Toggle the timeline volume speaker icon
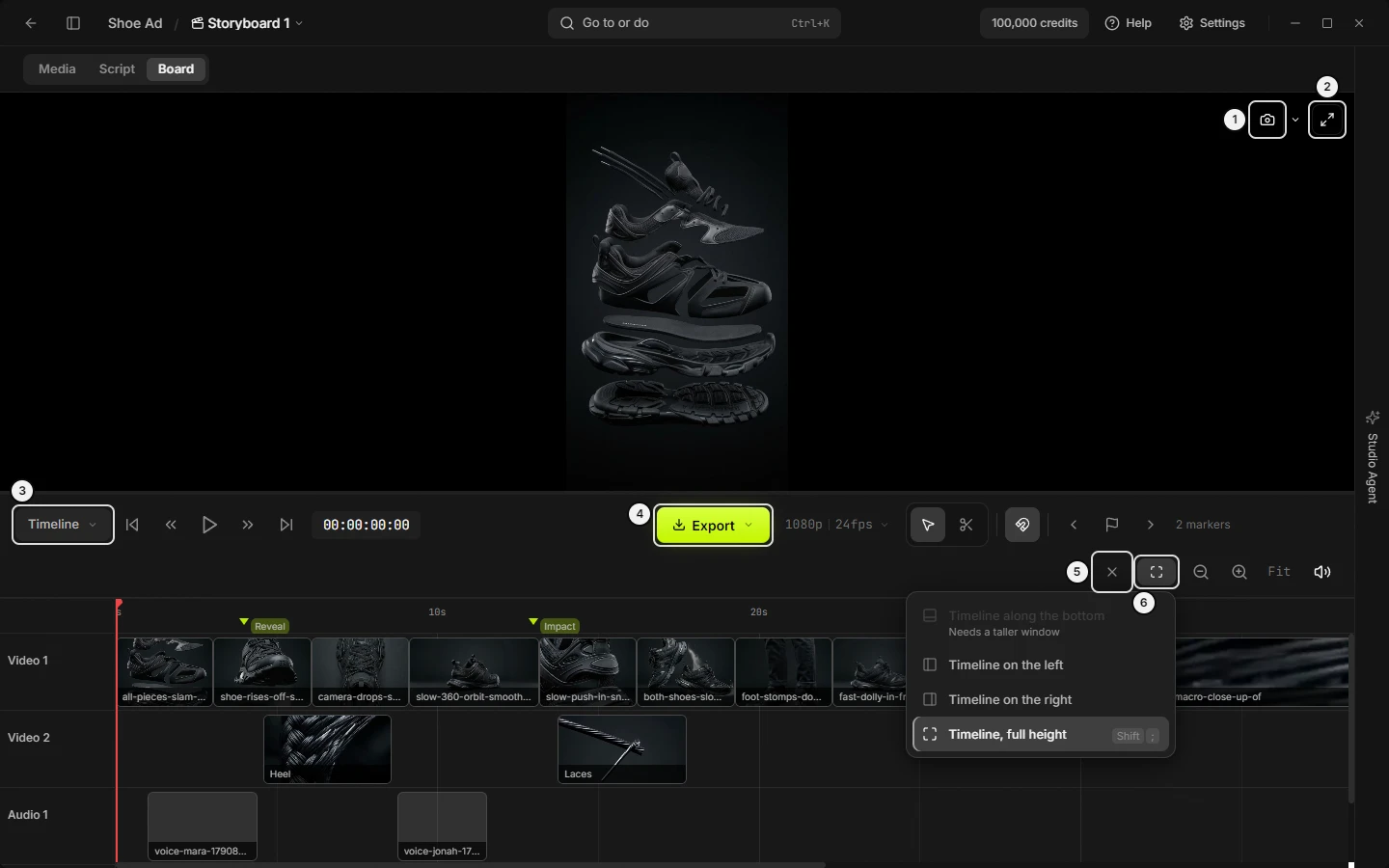This screenshot has width=1389, height=868. click(x=1322, y=572)
